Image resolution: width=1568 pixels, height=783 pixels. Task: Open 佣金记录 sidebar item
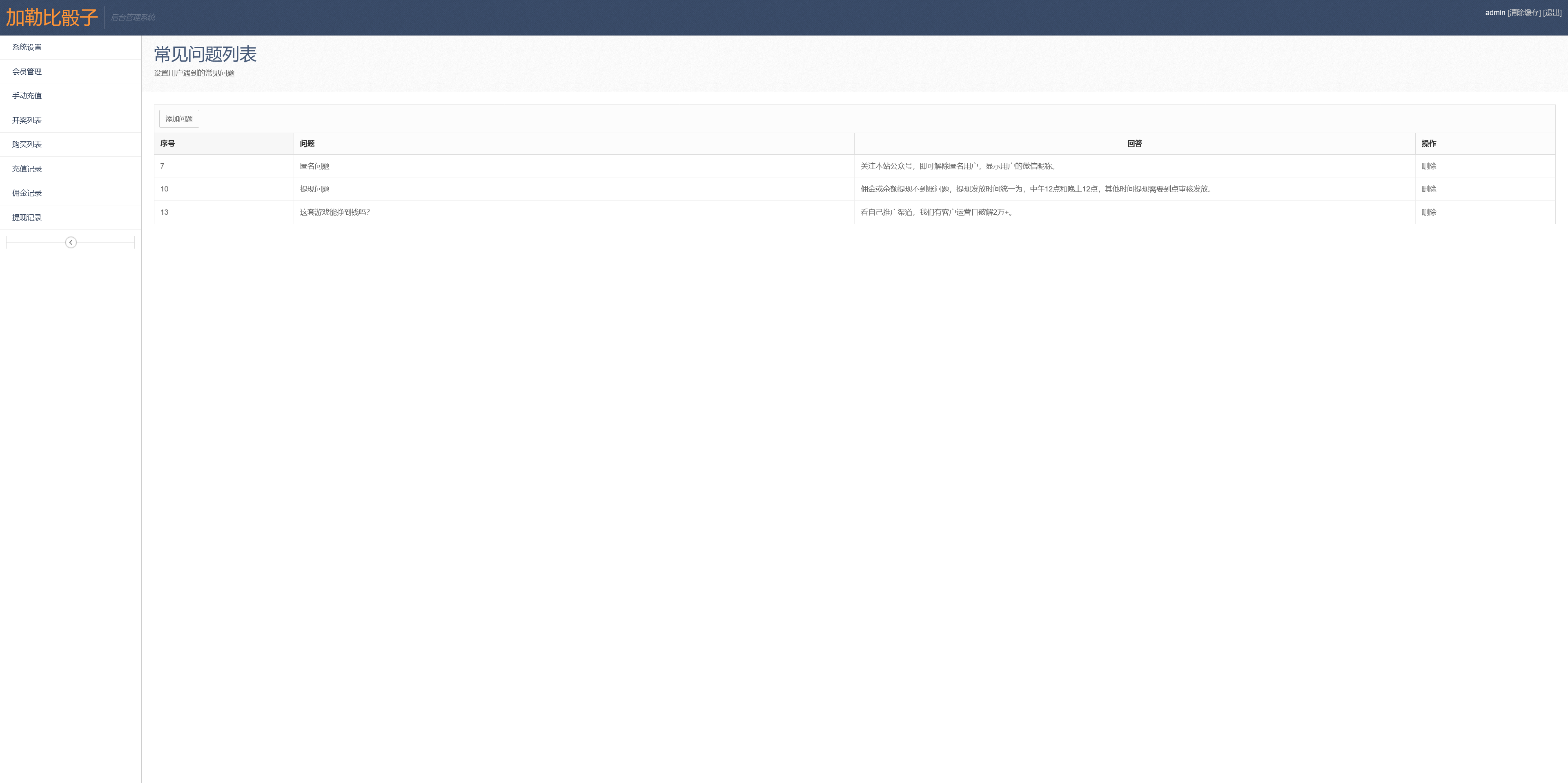(x=27, y=193)
